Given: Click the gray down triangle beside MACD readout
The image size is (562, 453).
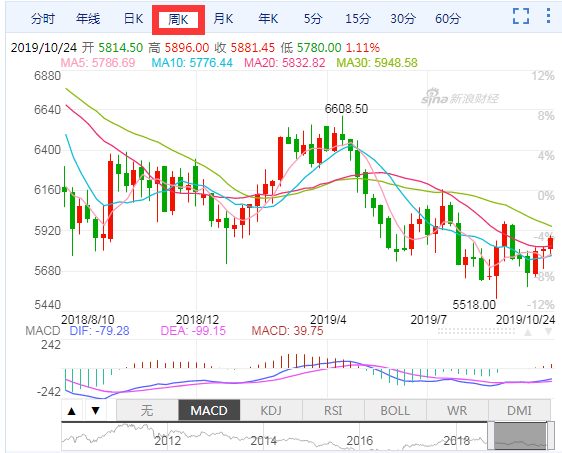Looking at the screenshot, I should point(548,332).
